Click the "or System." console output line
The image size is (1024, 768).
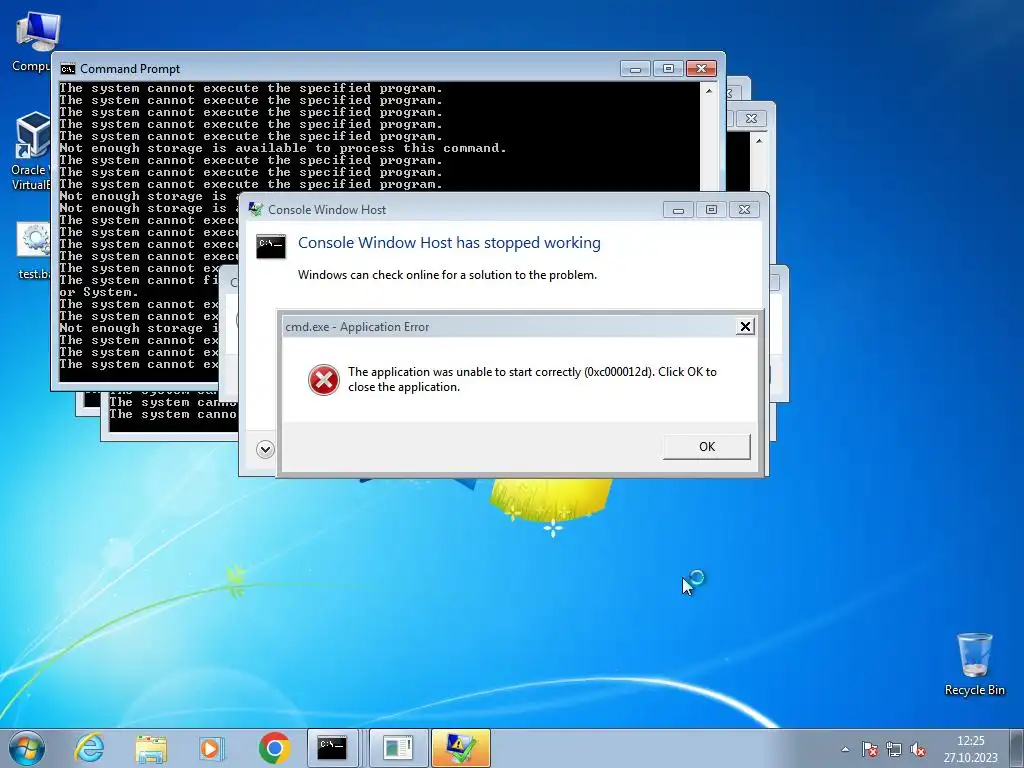pyautogui.click(x=99, y=293)
